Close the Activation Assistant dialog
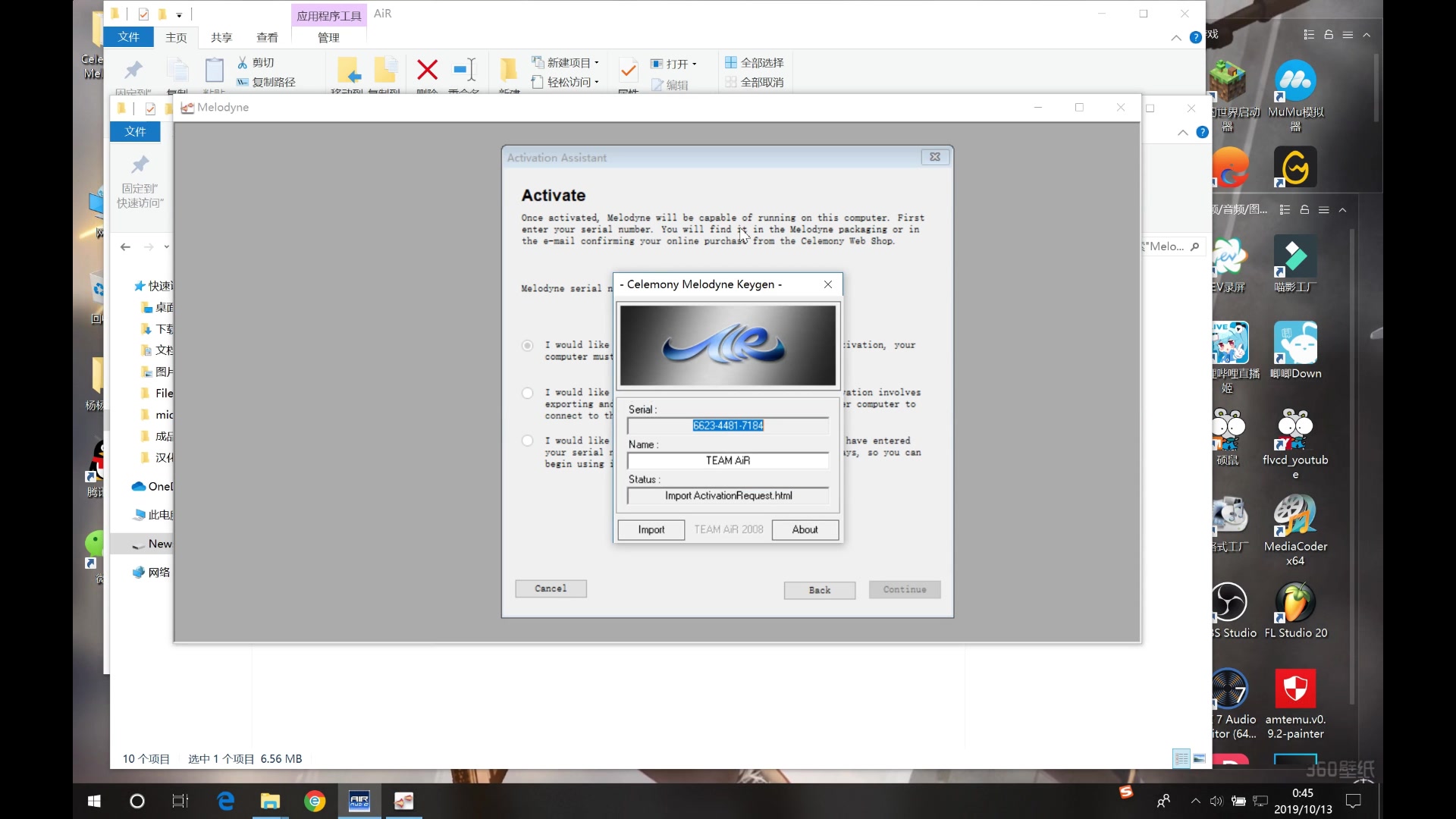Image resolution: width=1456 pixels, height=819 pixels. pos(935,157)
